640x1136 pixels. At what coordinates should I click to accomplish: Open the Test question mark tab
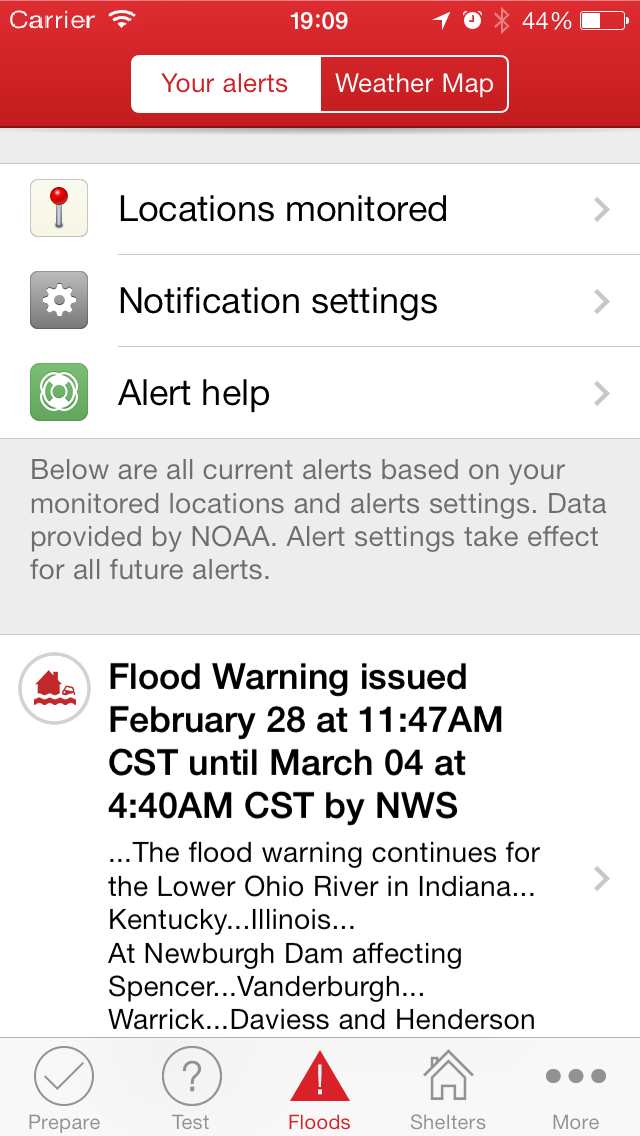pyautogui.click(x=191, y=1088)
